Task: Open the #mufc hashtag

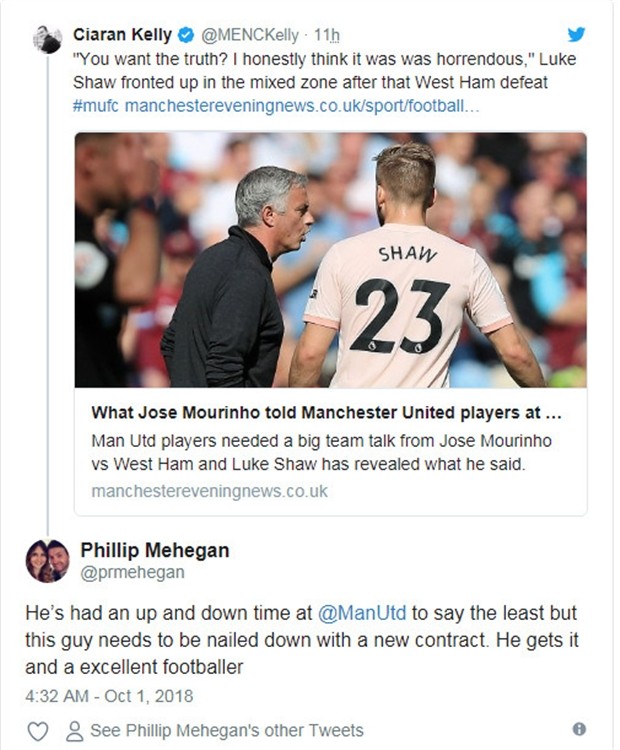Action: [x=97, y=105]
